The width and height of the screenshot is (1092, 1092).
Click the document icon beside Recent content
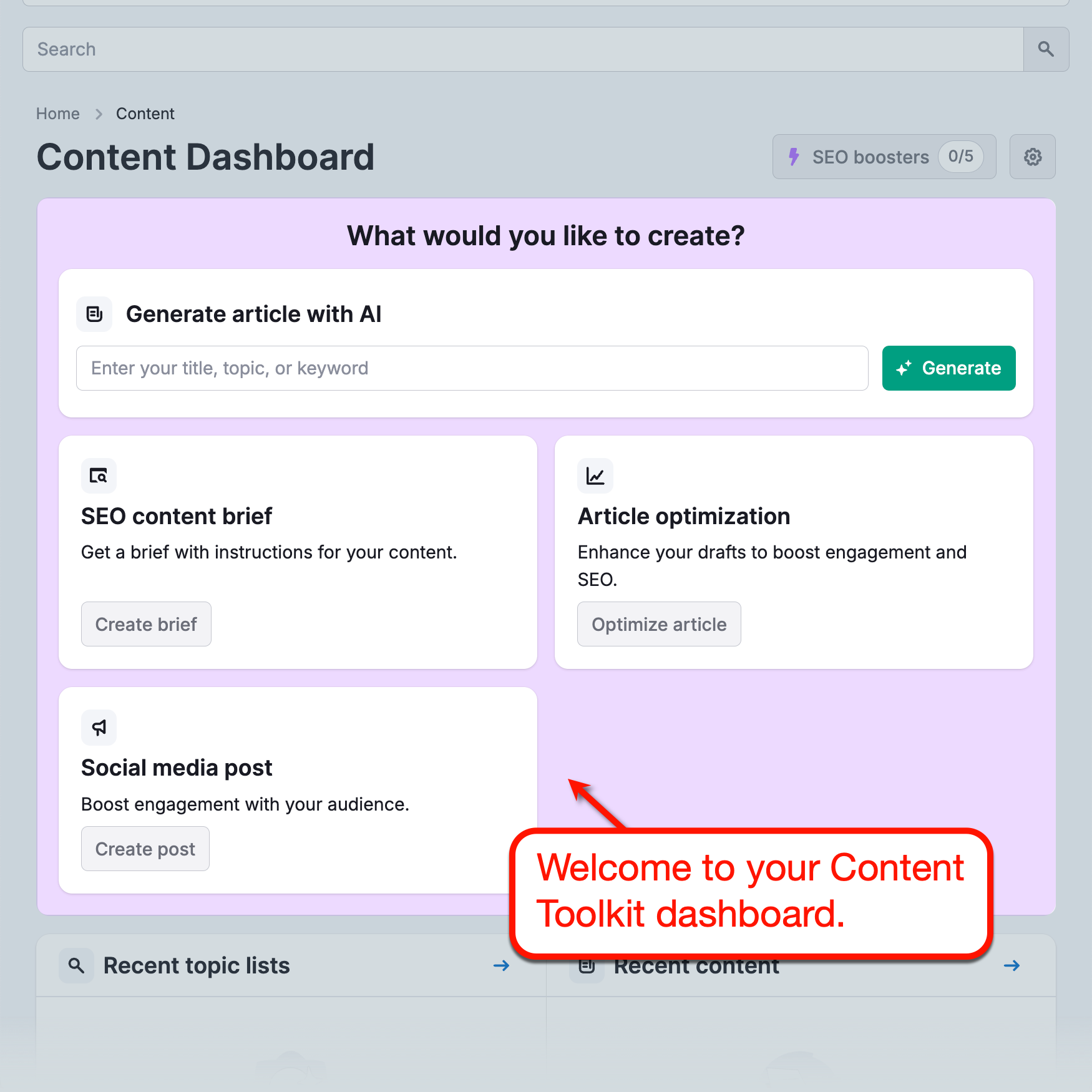point(587,965)
